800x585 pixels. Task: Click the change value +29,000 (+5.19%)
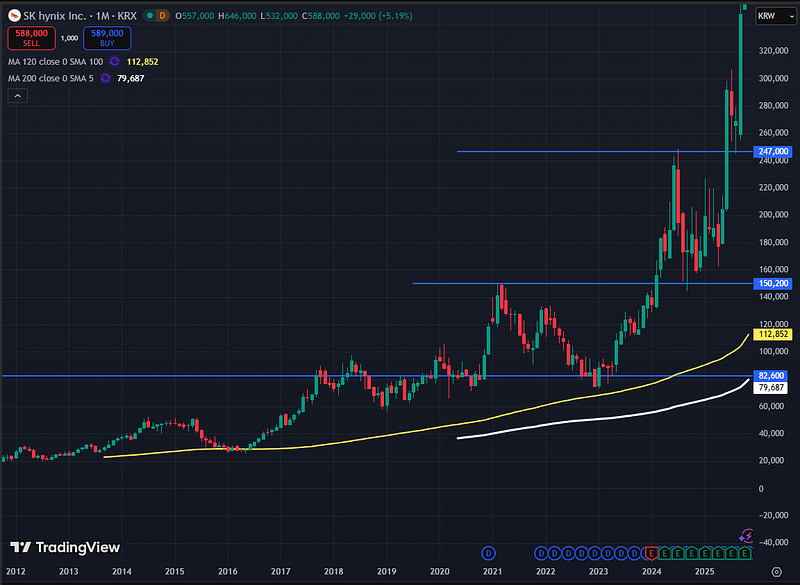pyautogui.click(x=378, y=16)
